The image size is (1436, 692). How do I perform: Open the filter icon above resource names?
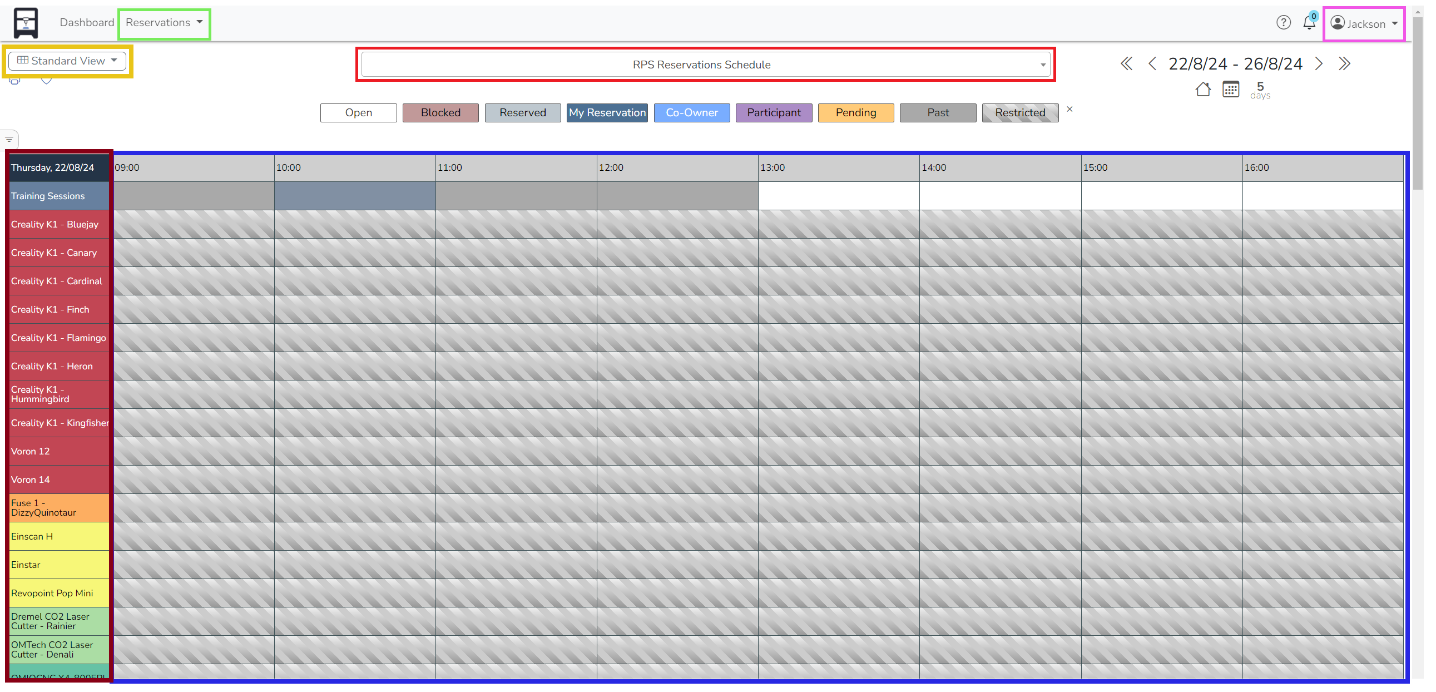point(10,138)
